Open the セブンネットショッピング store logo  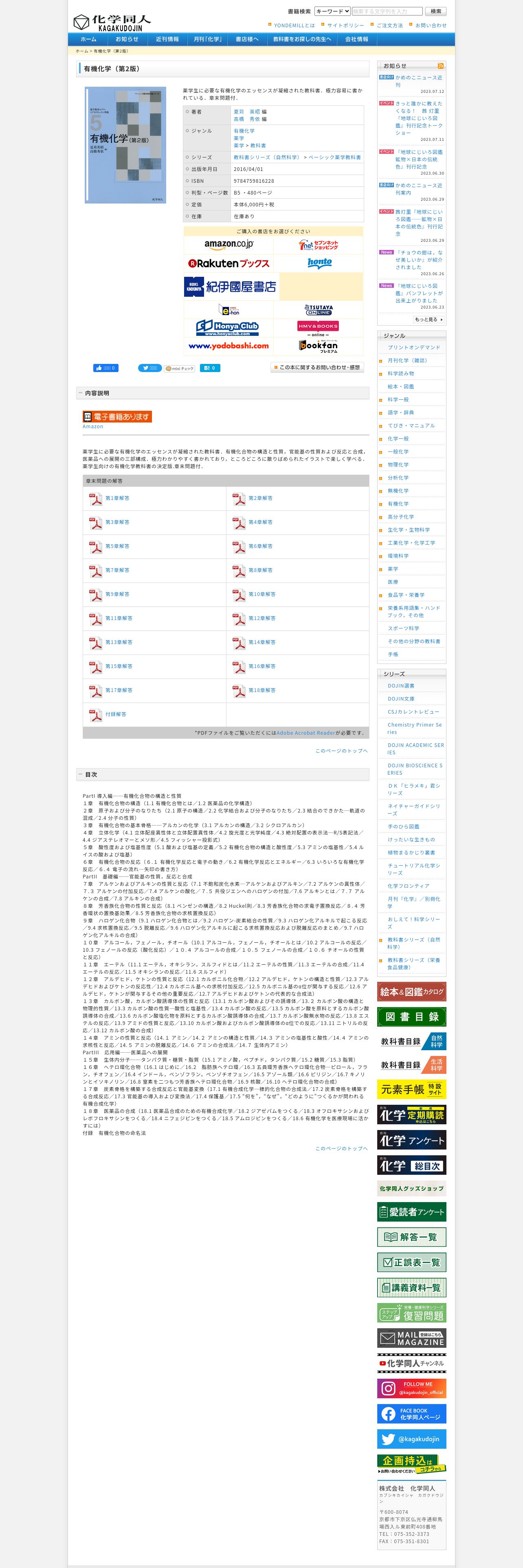pos(319,245)
